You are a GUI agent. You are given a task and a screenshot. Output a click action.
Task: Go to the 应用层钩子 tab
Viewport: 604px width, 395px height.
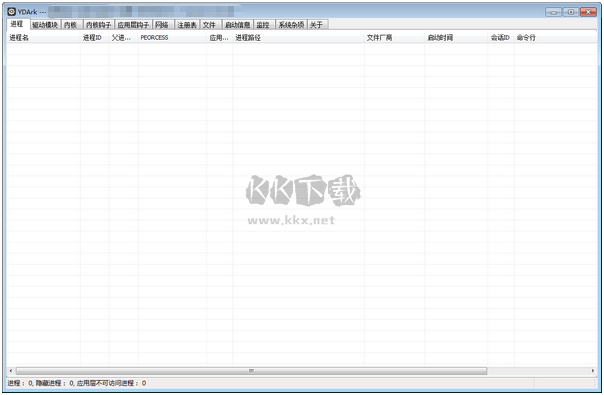click(x=133, y=25)
